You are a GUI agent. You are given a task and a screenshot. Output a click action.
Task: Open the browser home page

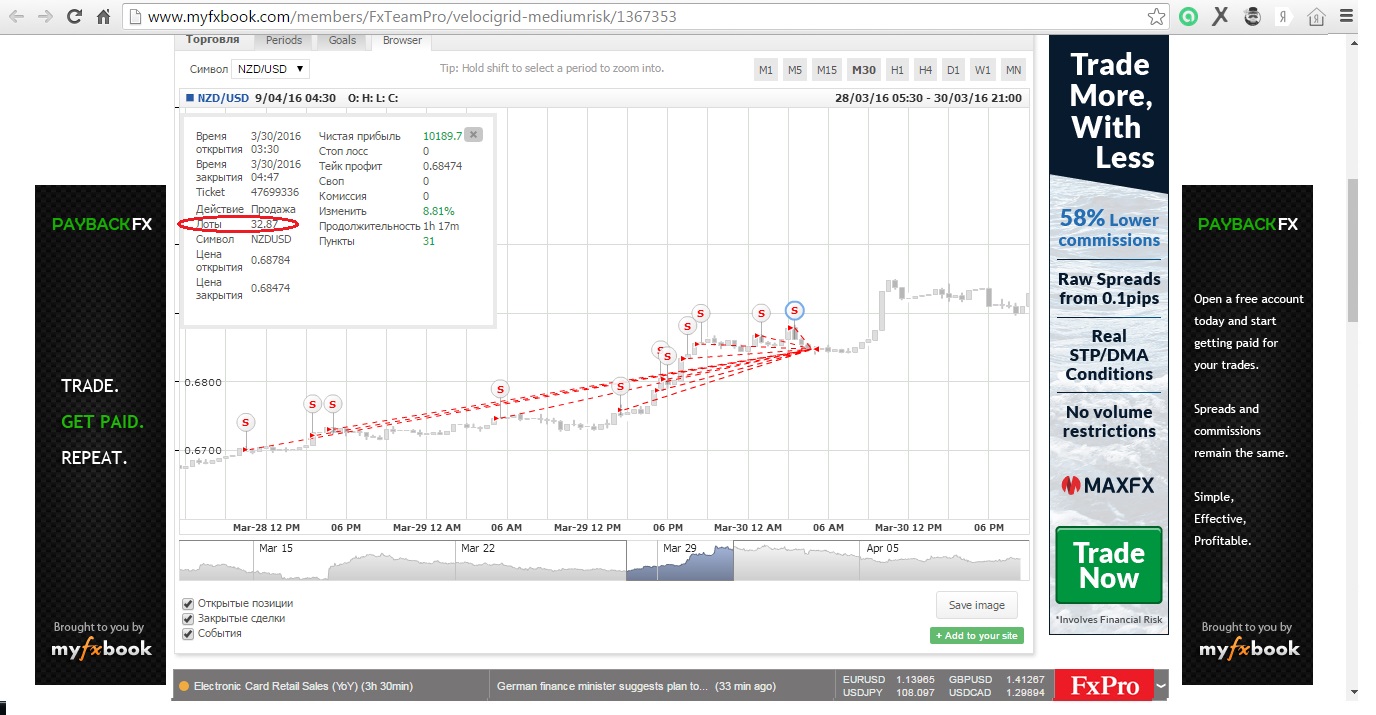103,17
